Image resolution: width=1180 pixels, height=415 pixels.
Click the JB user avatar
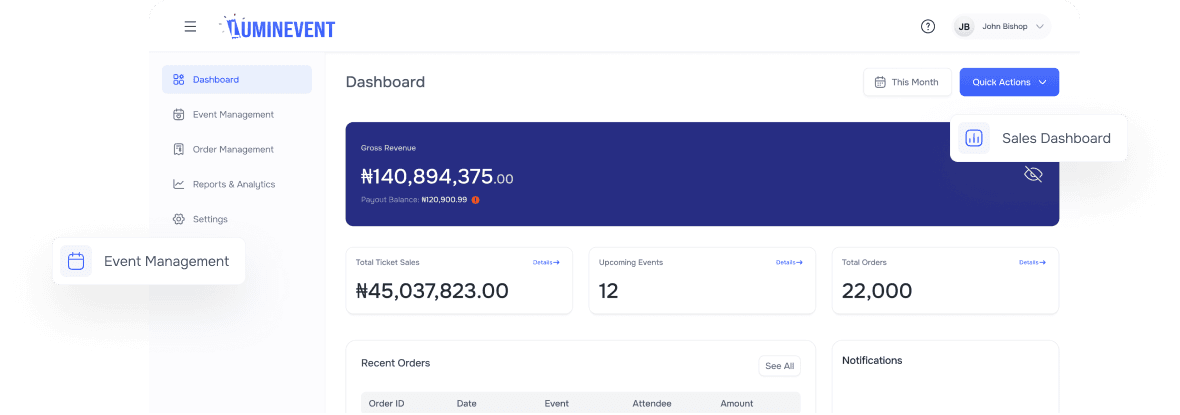(x=964, y=27)
